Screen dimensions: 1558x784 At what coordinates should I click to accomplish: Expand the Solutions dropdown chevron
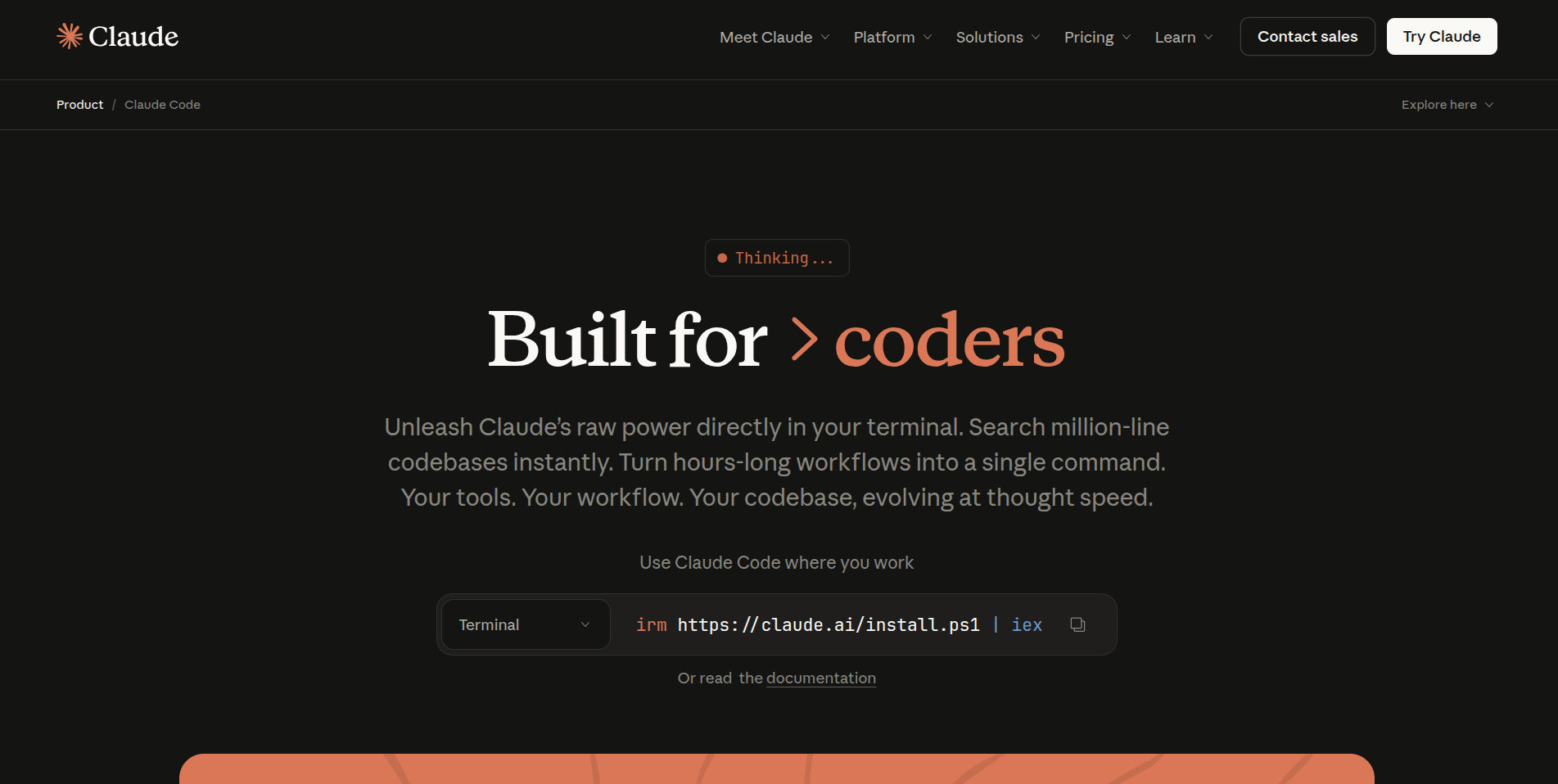[x=1036, y=37]
